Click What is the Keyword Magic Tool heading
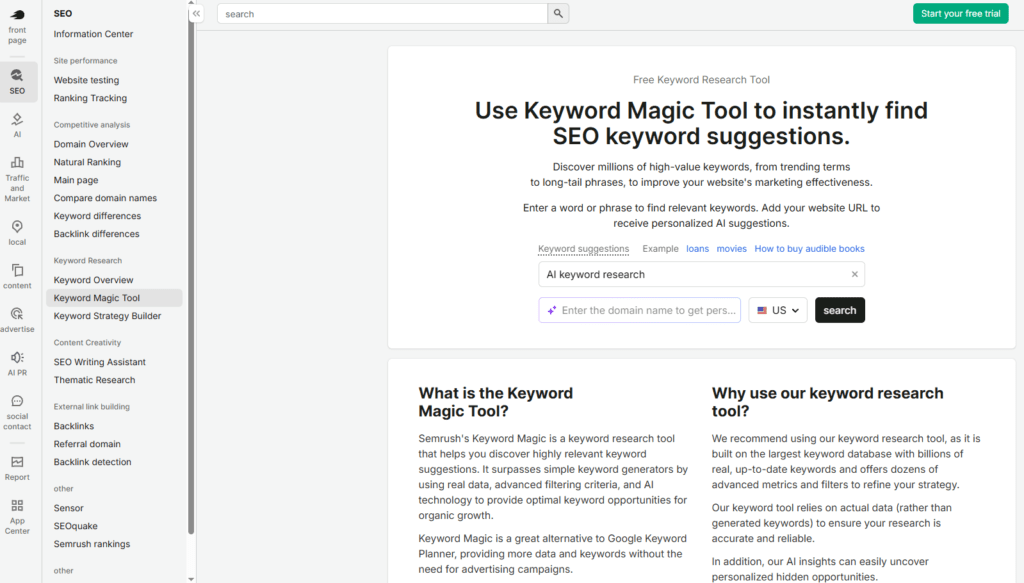The width and height of the screenshot is (1024, 583). pyautogui.click(x=496, y=402)
